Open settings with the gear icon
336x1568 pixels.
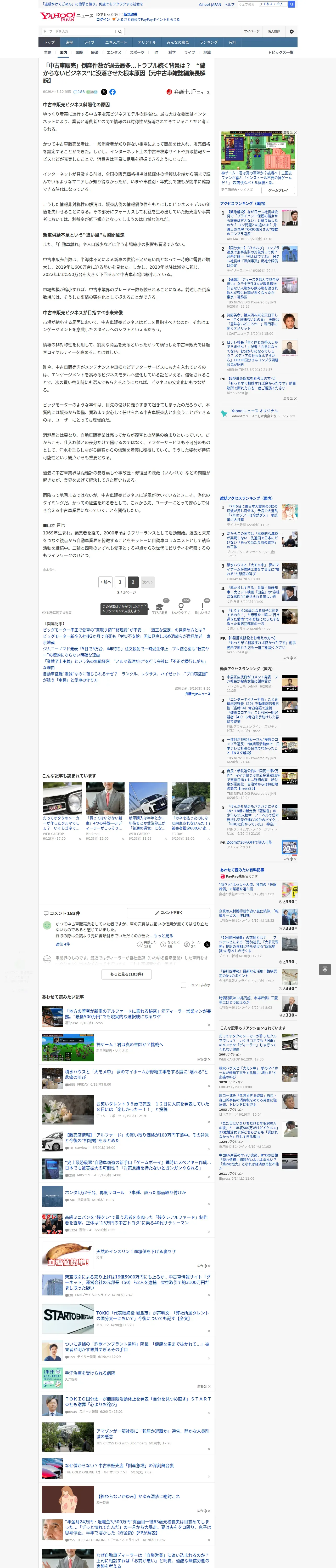tap(292, 32)
